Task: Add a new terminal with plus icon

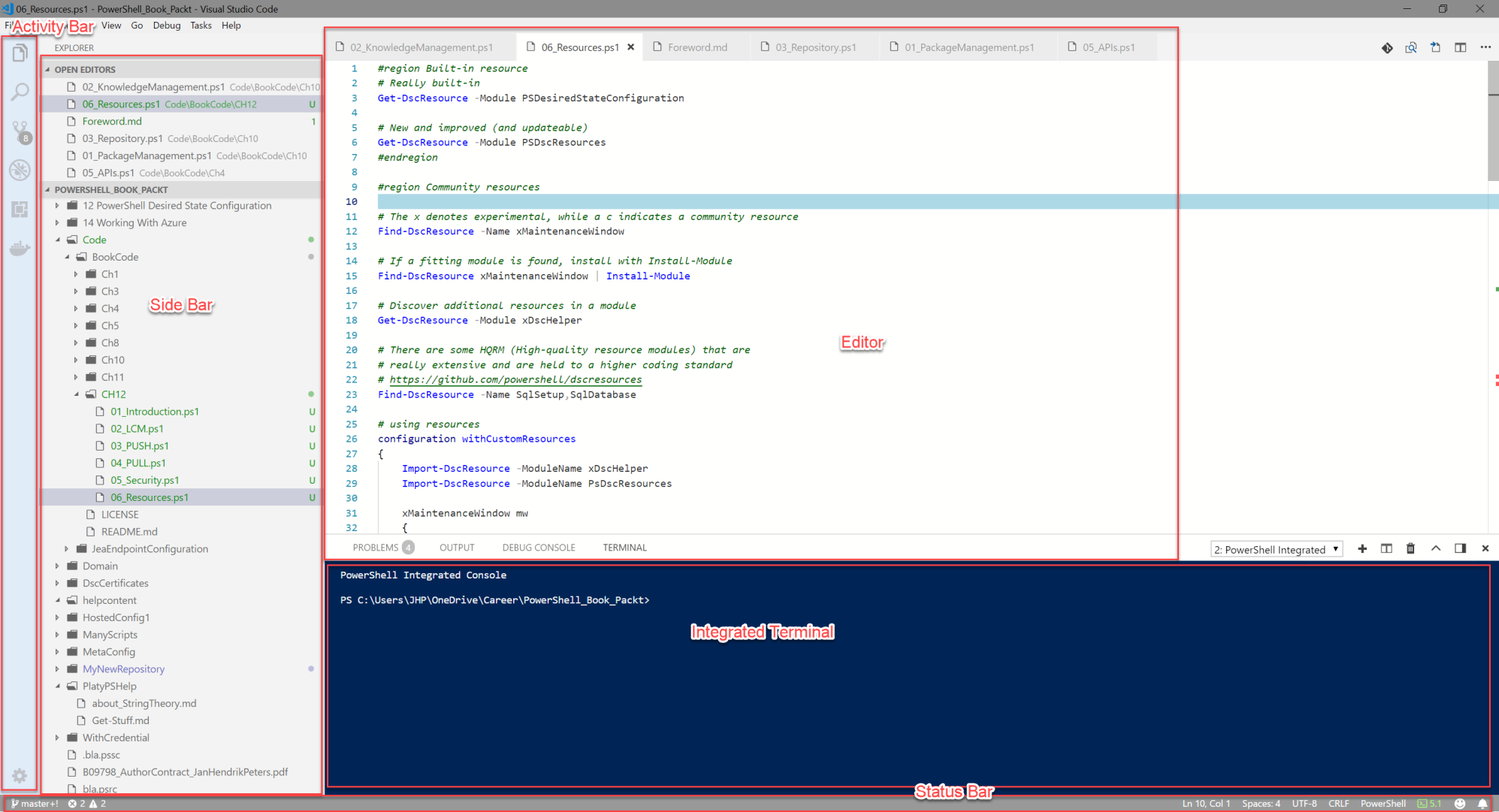Action: pyautogui.click(x=1362, y=548)
